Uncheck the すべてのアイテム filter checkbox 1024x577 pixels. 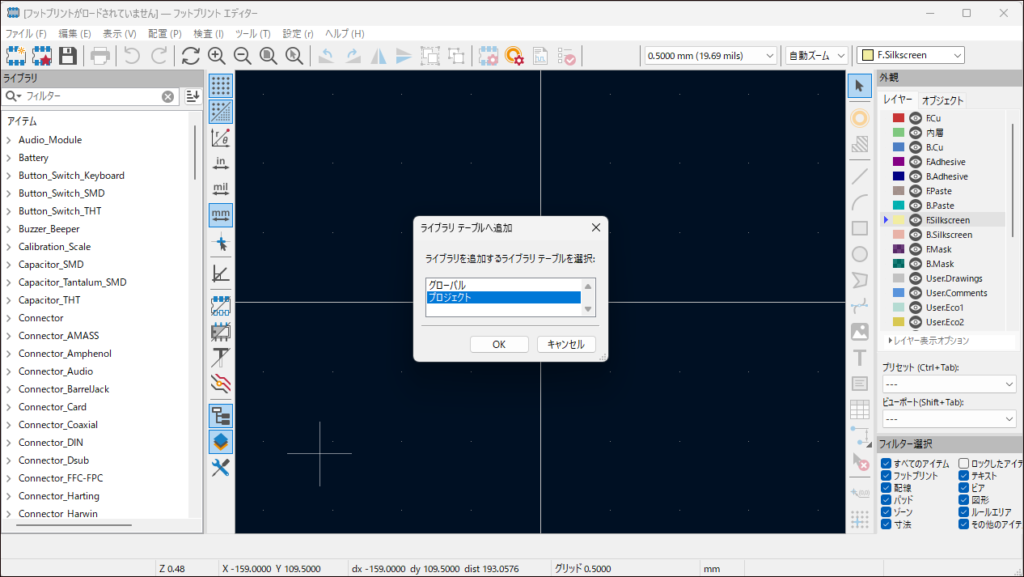[886, 464]
